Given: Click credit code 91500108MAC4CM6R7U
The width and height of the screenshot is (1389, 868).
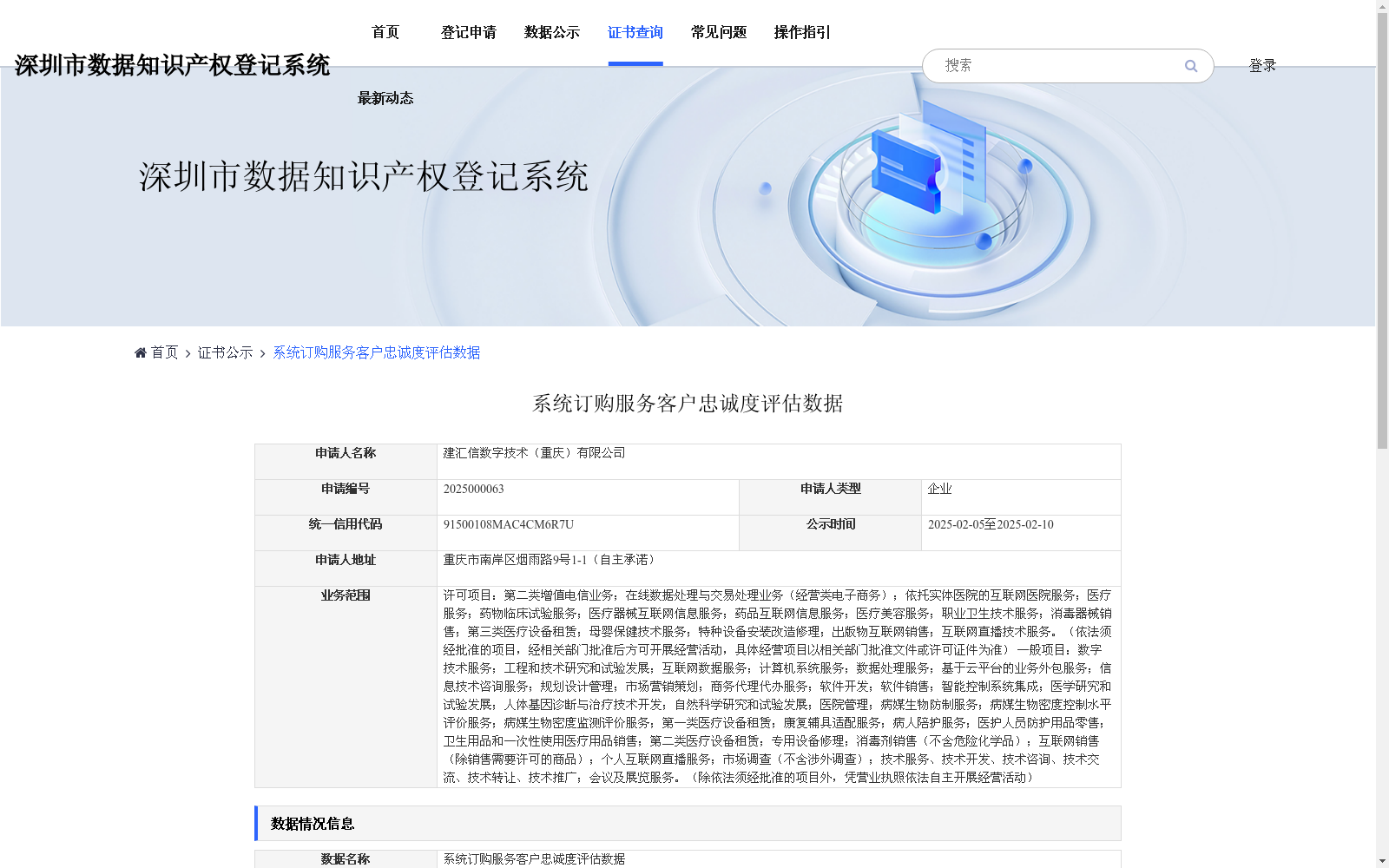Looking at the screenshot, I should click(508, 524).
